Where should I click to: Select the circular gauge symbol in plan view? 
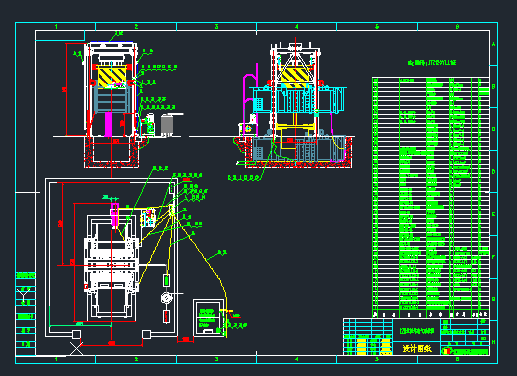[166, 298]
